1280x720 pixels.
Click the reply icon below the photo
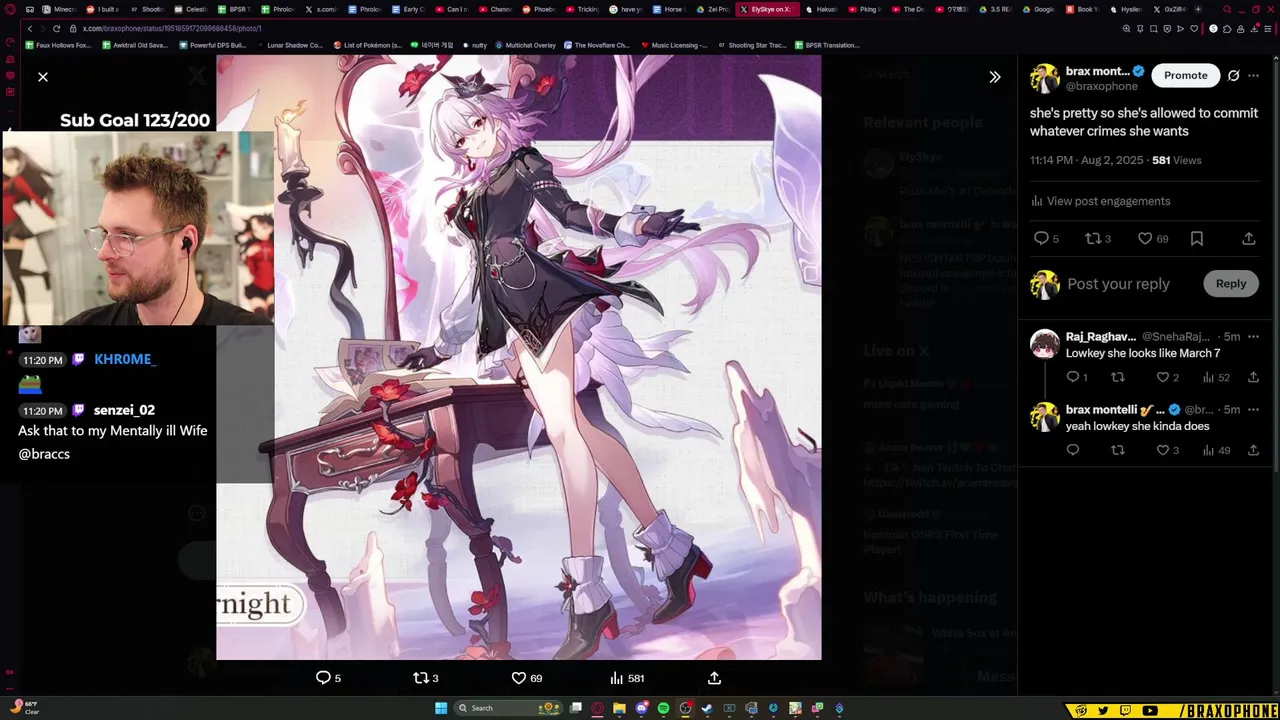pos(323,678)
